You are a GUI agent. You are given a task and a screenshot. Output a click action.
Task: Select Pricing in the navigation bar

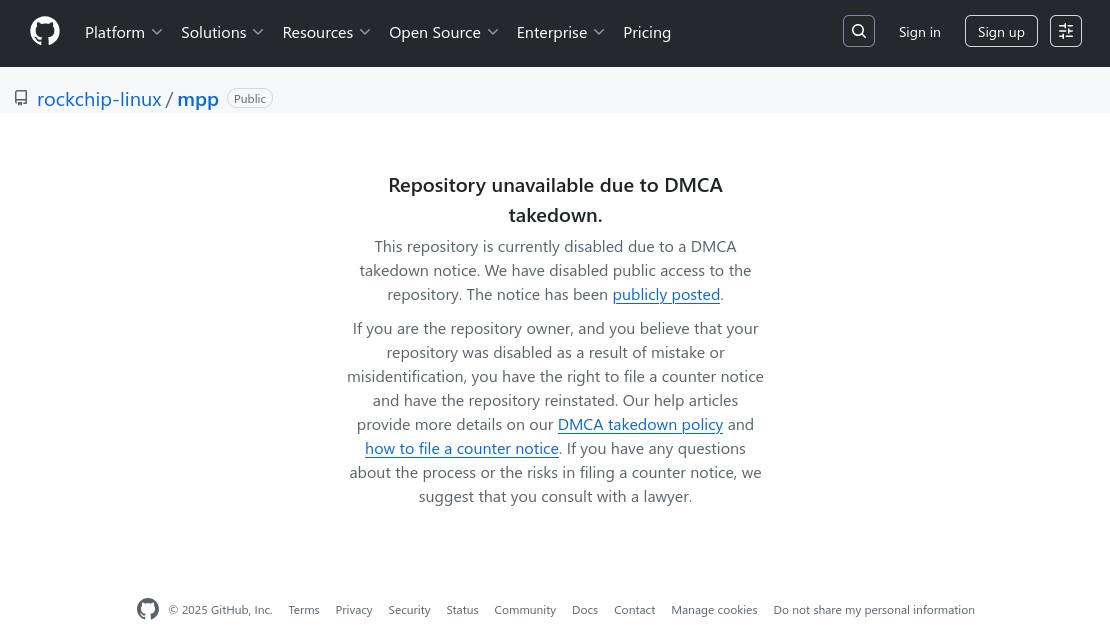pyautogui.click(x=647, y=31)
